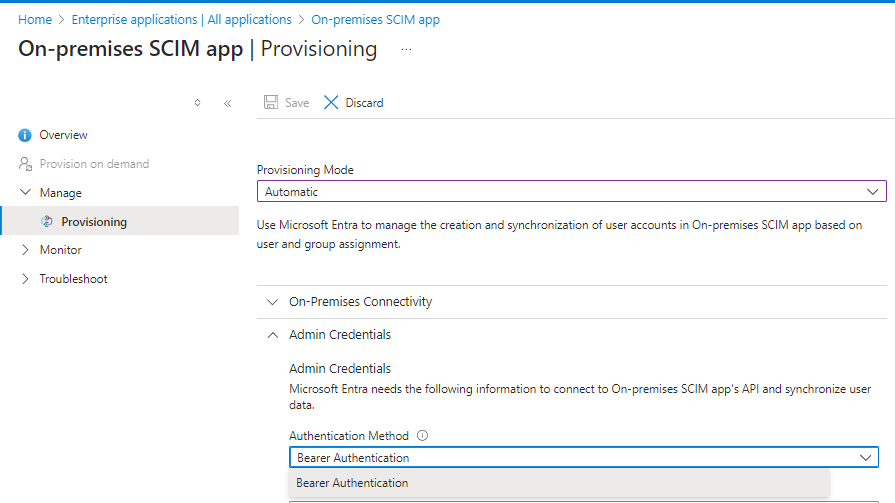Select Provision on demand in sidebar
This screenshot has width=895, height=503.
click(94, 164)
